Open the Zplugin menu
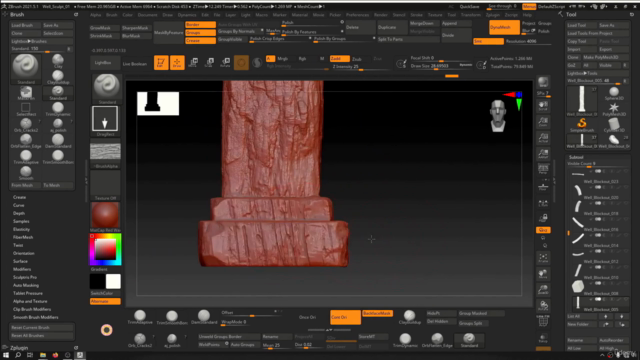 (493, 15)
